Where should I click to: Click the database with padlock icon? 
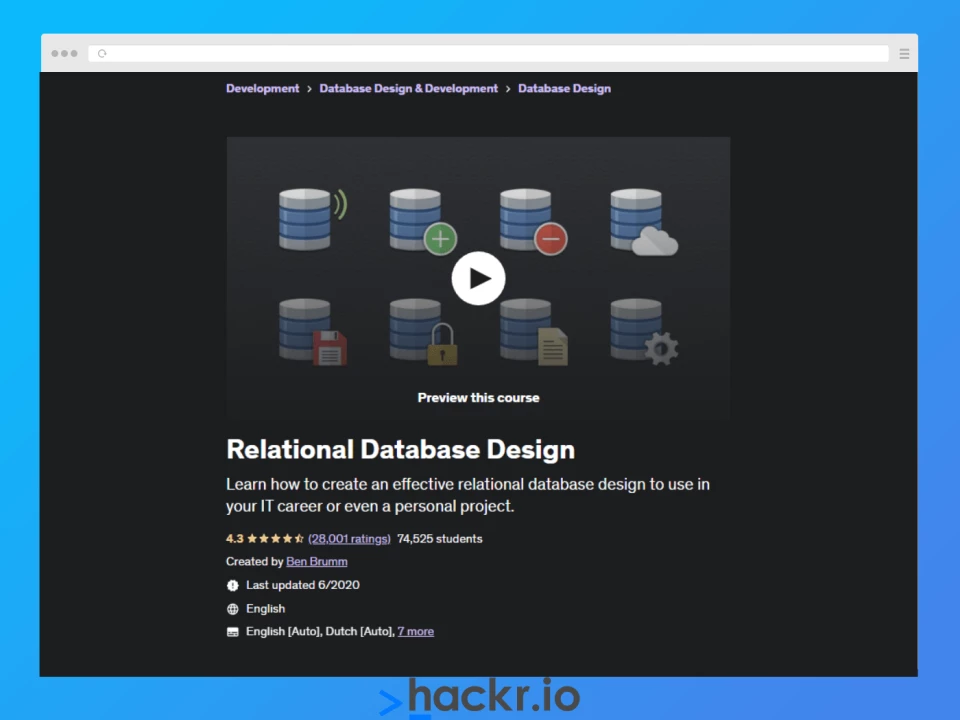423,332
